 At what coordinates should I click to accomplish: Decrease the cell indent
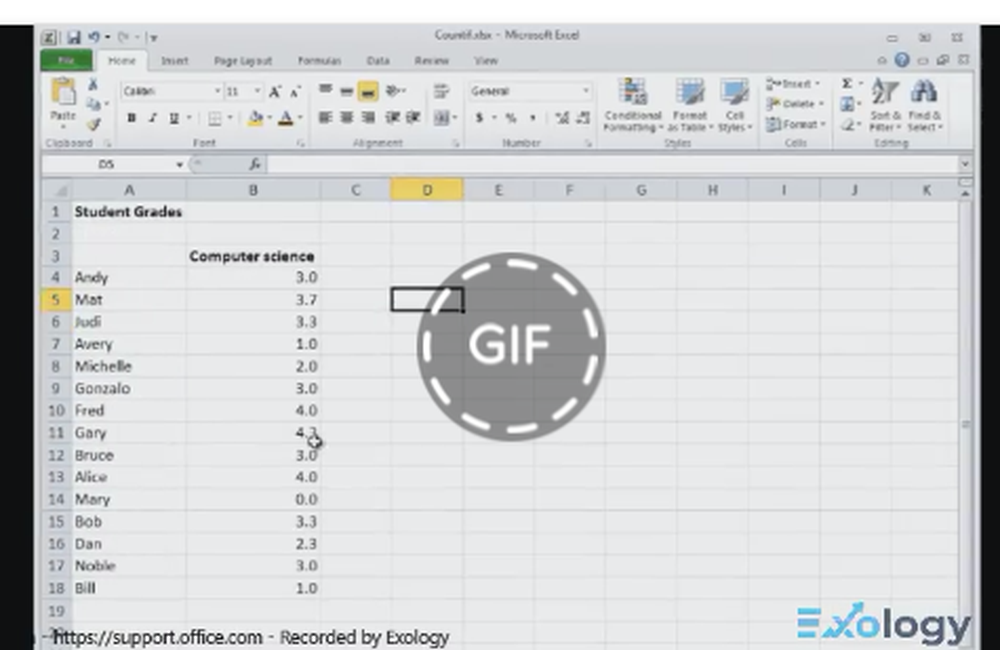[393, 117]
